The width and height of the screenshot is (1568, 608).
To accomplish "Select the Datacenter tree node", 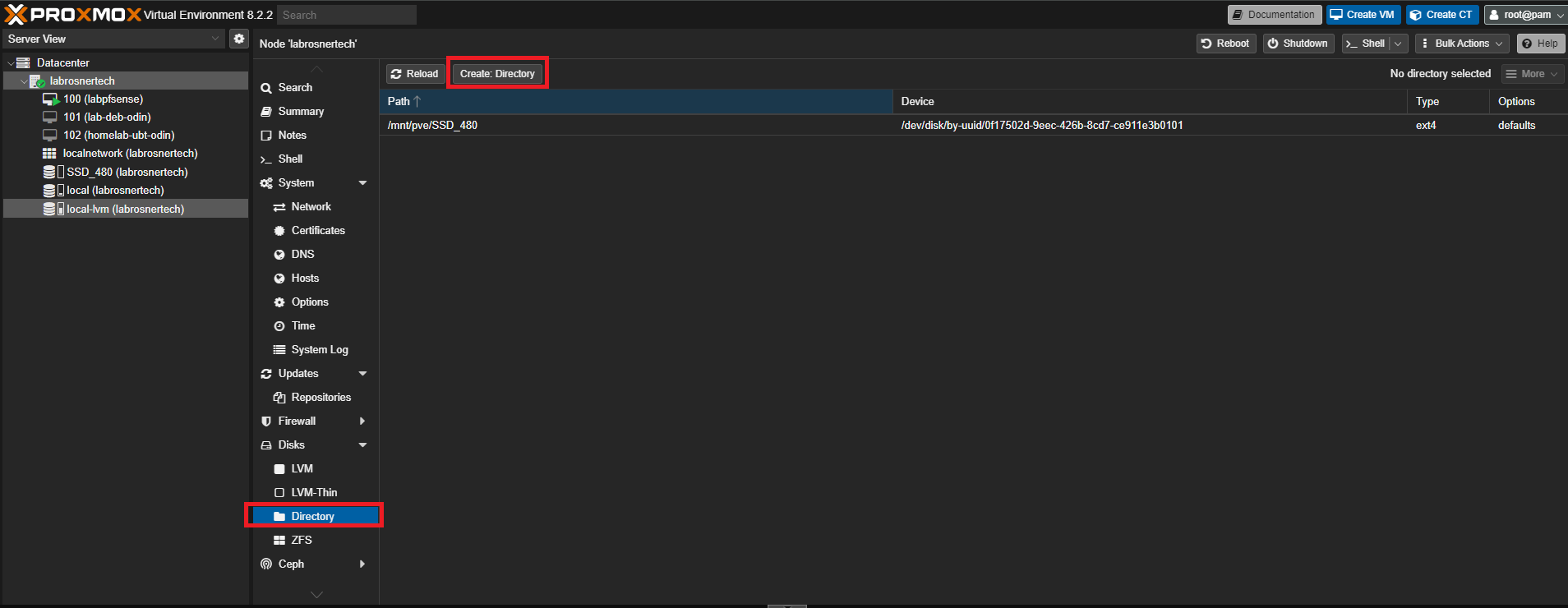I will click(62, 62).
